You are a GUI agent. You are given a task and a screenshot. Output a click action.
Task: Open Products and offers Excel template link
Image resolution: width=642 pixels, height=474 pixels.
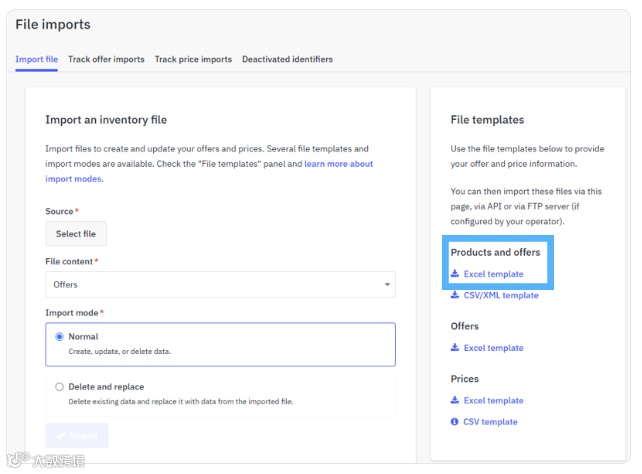click(493, 274)
